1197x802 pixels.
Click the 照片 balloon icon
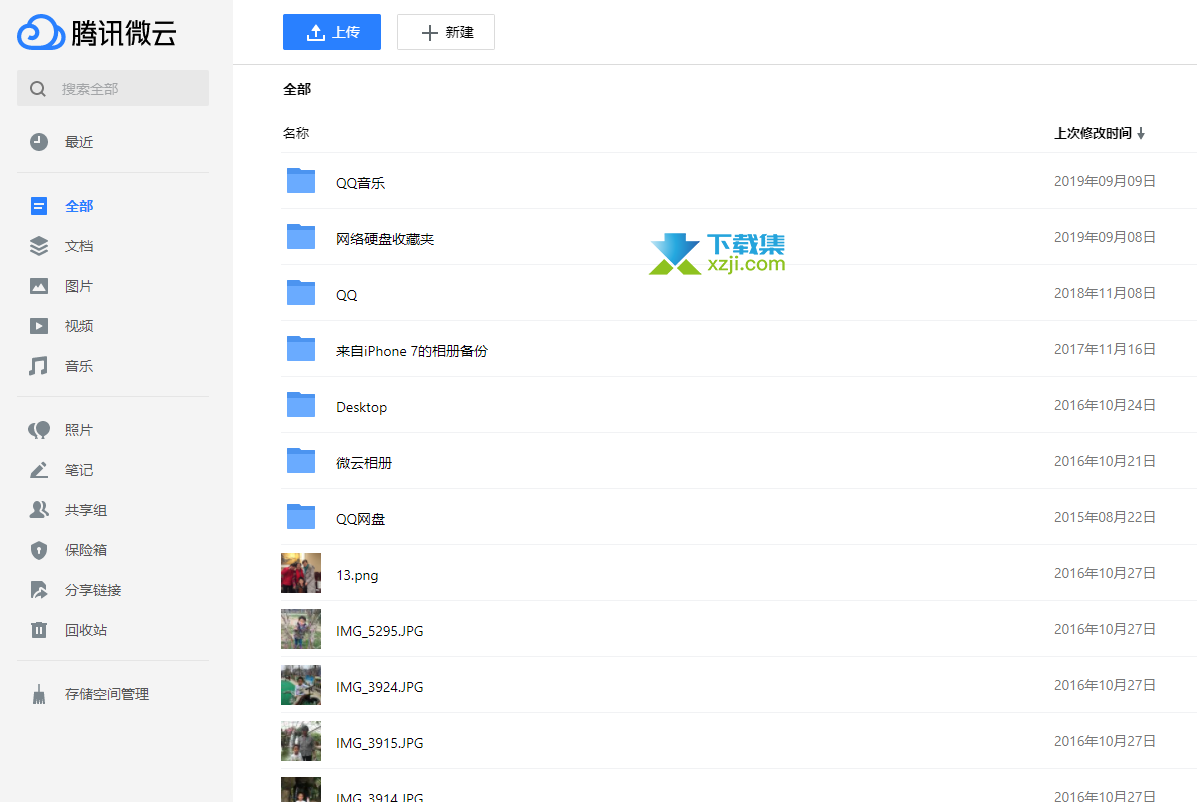(x=39, y=430)
